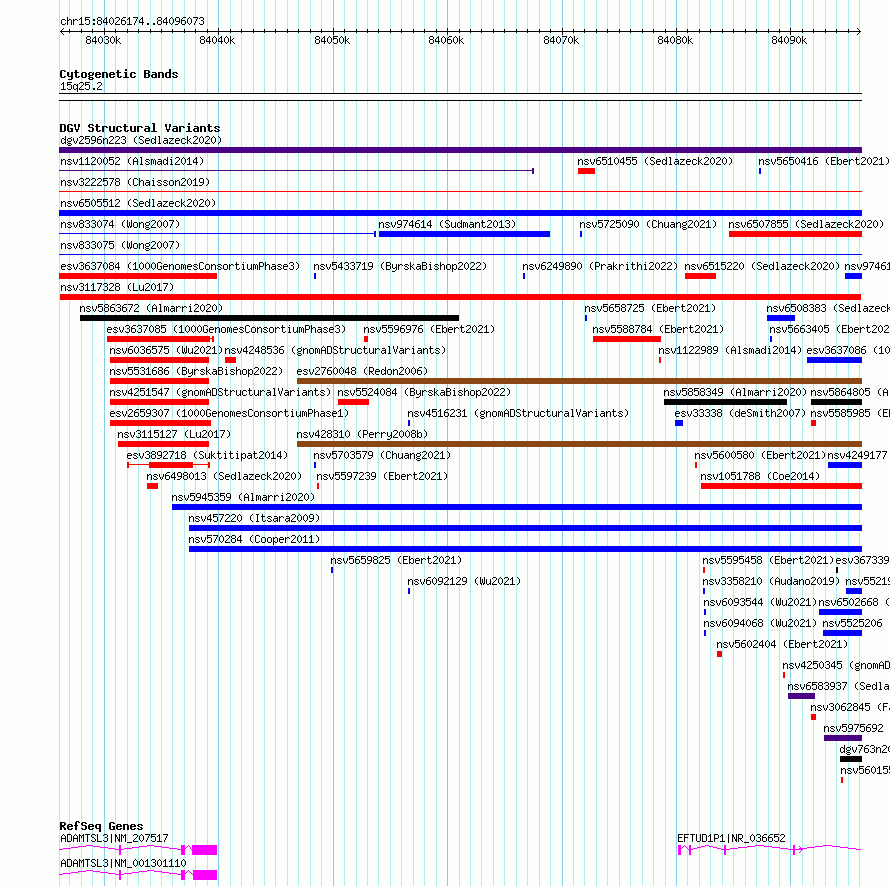The image size is (890, 886).
Task: Select the nsv5600580 (Ebert2021) label
Action: pos(760,455)
